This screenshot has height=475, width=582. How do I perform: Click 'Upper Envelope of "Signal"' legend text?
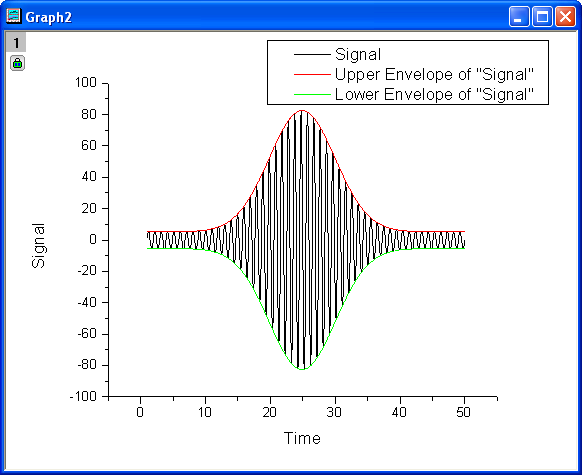(434, 75)
